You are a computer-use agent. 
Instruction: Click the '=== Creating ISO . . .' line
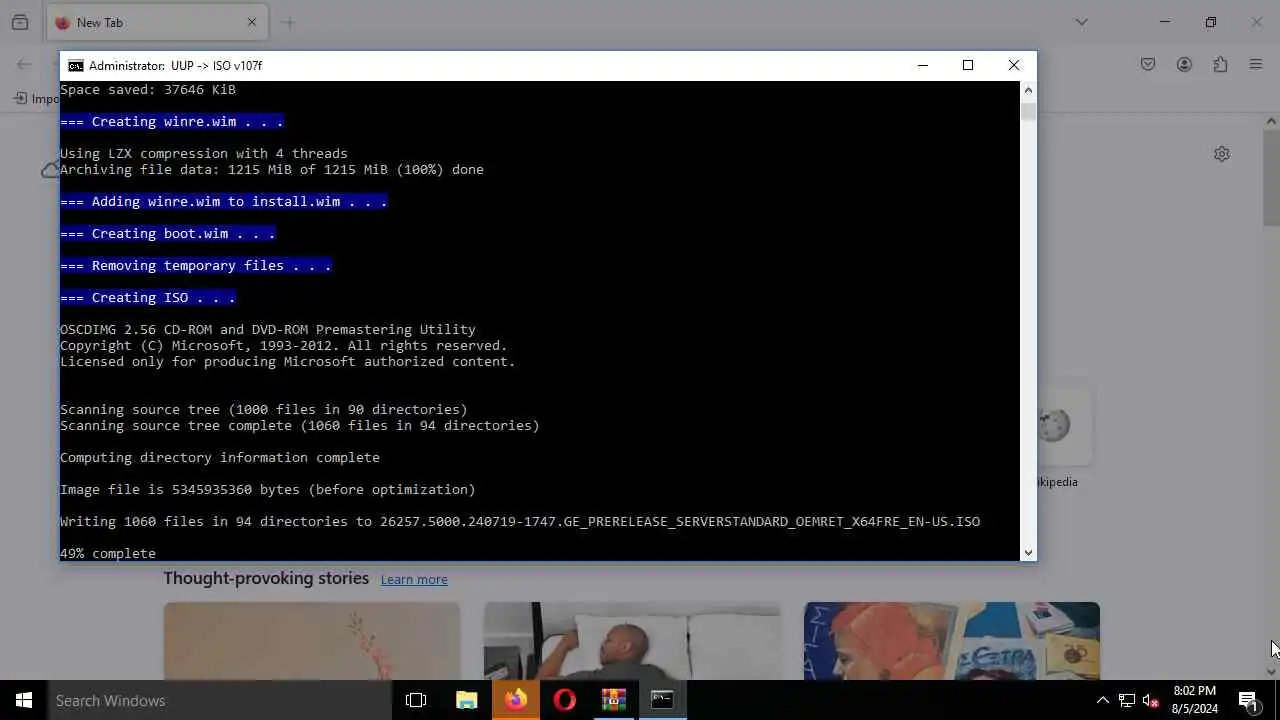coord(148,297)
